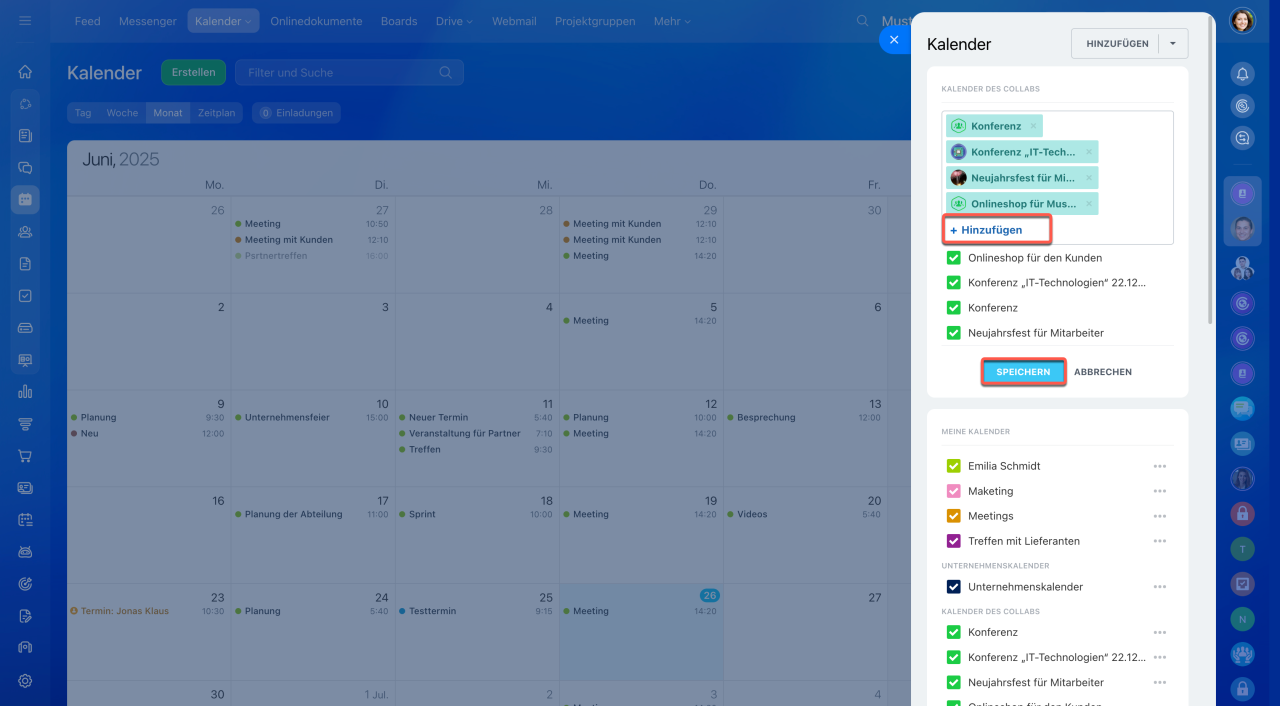
Task: Open three-dot menu for Maketing calendar
Action: pos(1160,491)
